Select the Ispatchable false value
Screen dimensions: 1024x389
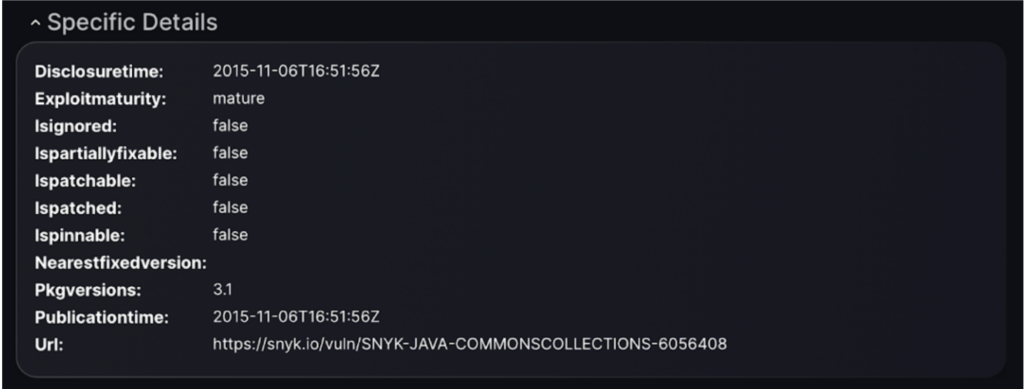pos(230,180)
